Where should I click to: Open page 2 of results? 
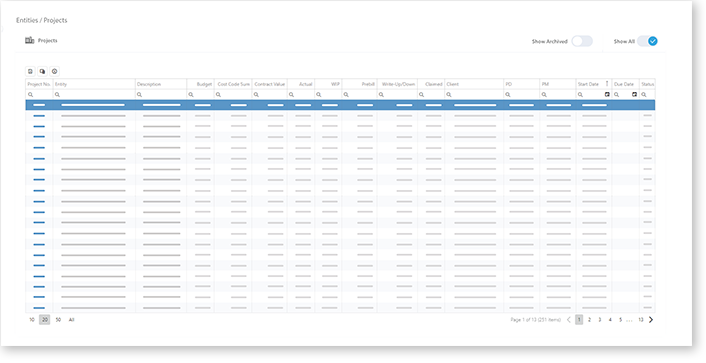pos(589,320)
